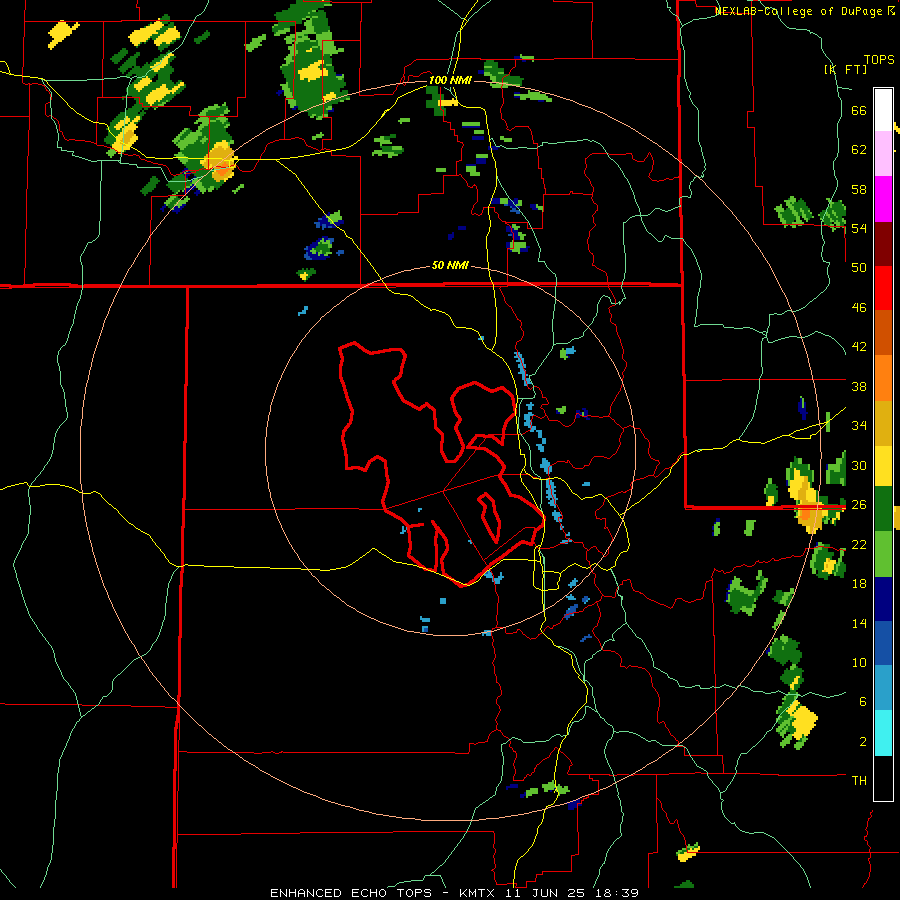Click the navy blue legend color band

point(883,599)
